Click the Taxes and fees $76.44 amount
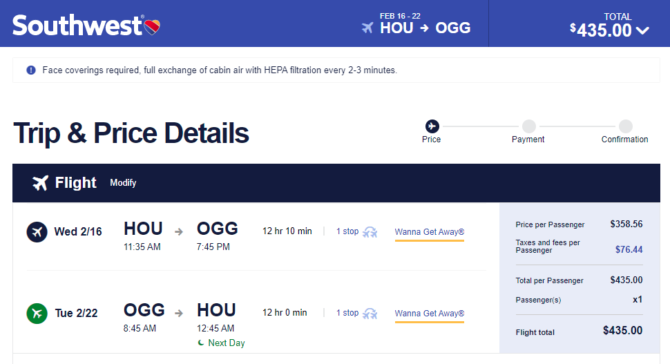Viewport: 670px width, 364px height. coord(629,250)
